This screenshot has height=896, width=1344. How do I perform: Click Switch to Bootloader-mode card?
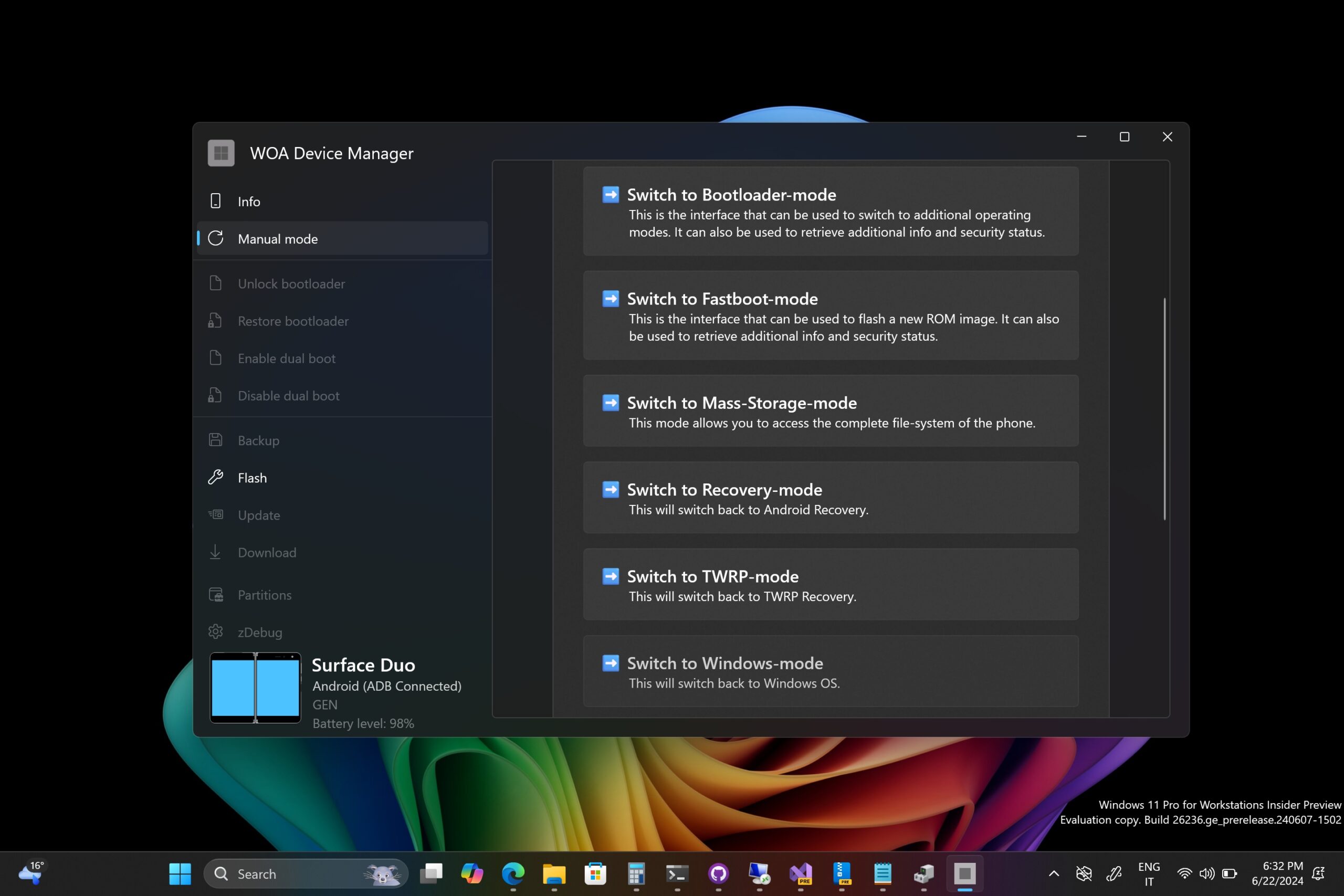point(831,211)
